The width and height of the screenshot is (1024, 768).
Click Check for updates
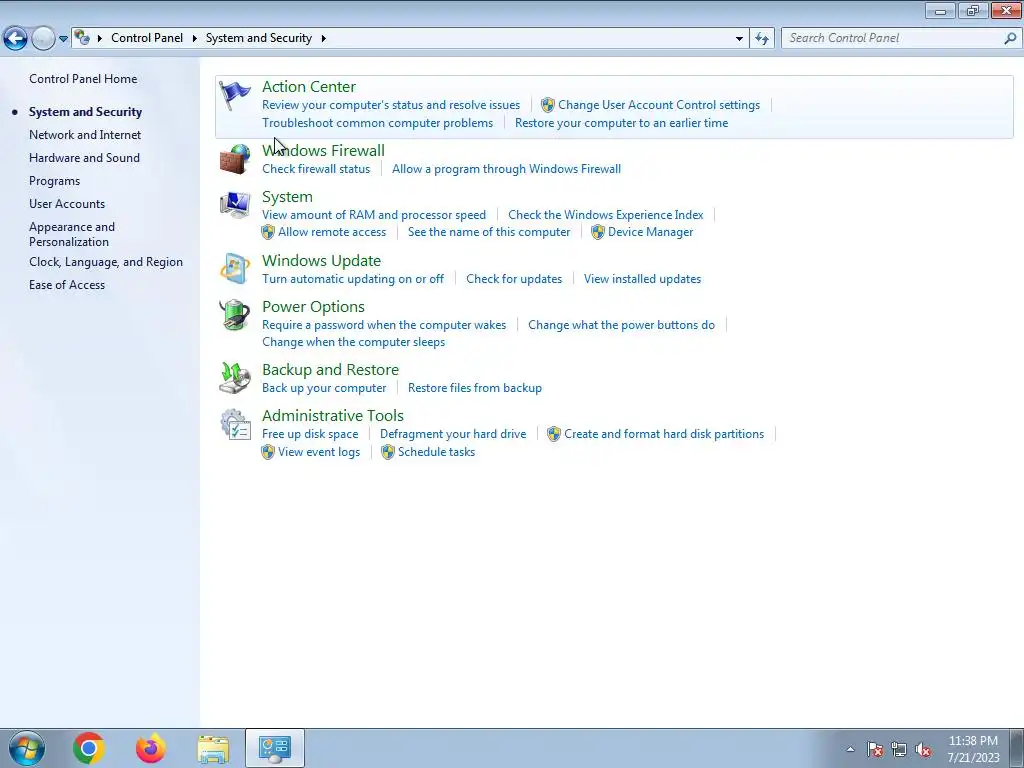pos(514,279)
